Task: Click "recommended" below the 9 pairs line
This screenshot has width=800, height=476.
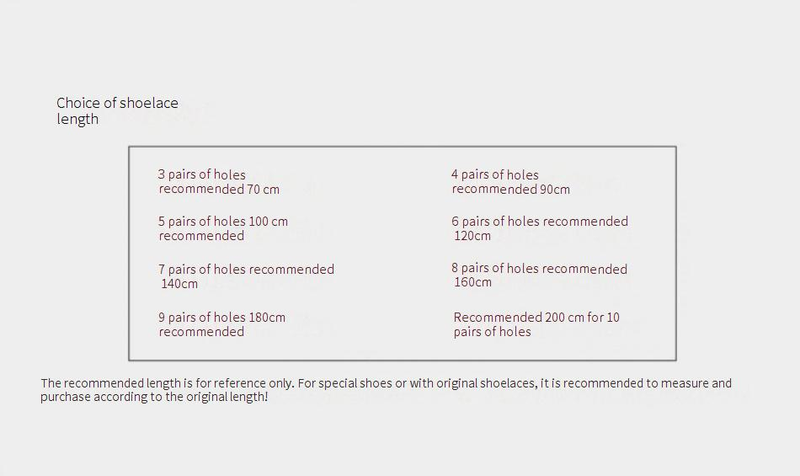Action: coord(201,332)
